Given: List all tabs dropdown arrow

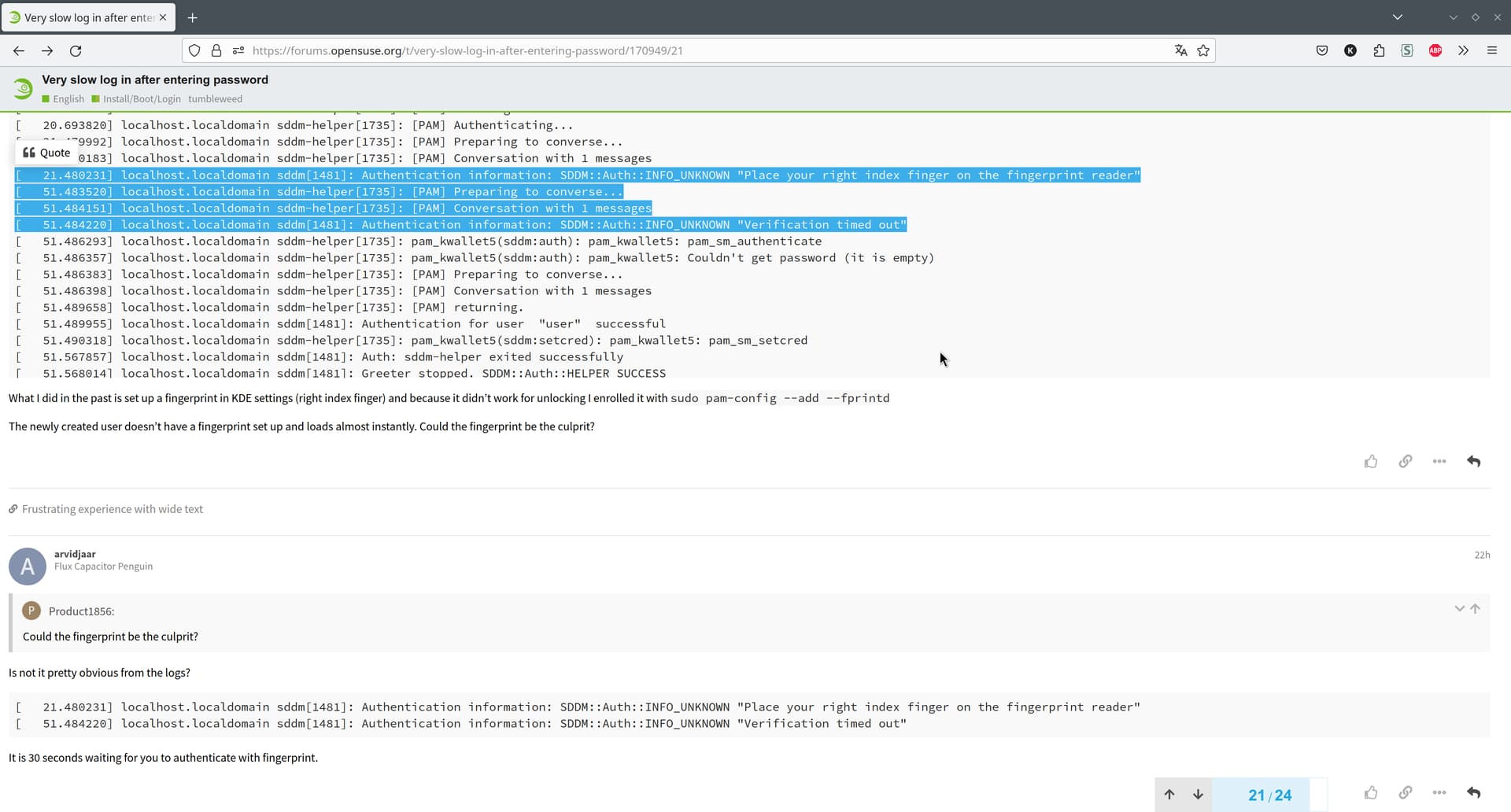Looking at the screenshot, I should coord(1398,17).
